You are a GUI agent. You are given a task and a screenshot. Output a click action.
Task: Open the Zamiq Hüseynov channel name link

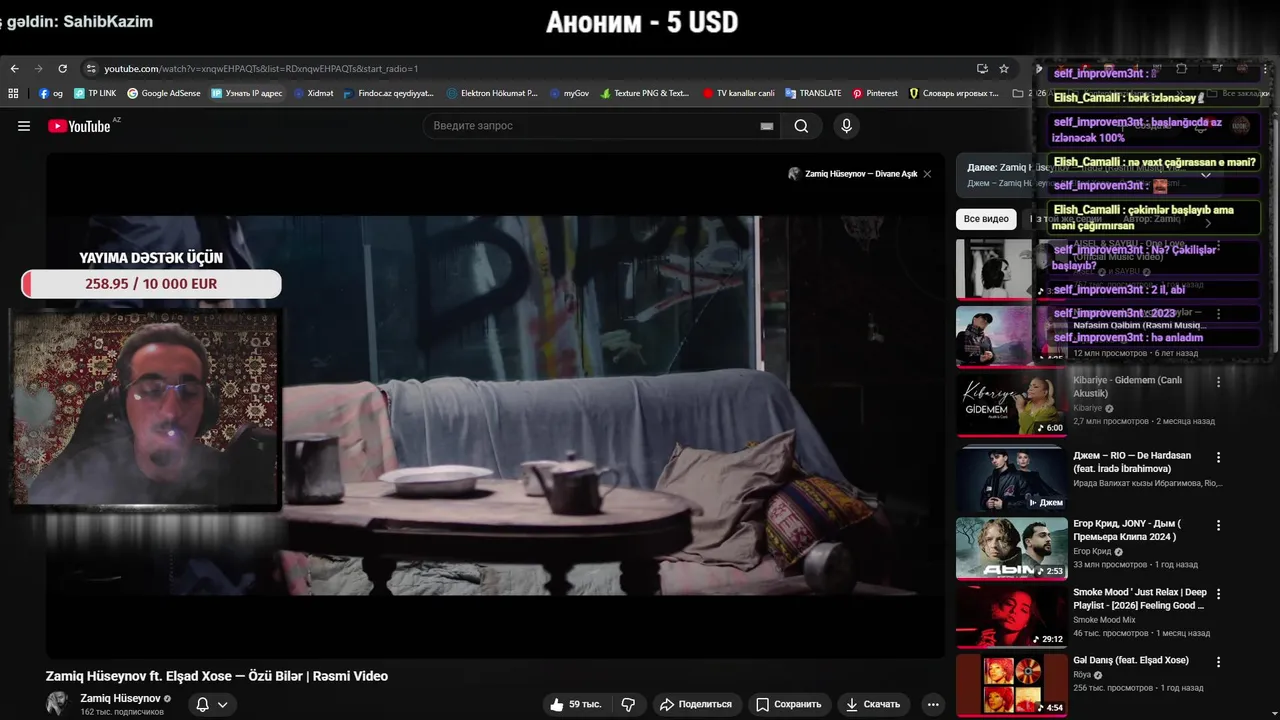pos(120,698)
